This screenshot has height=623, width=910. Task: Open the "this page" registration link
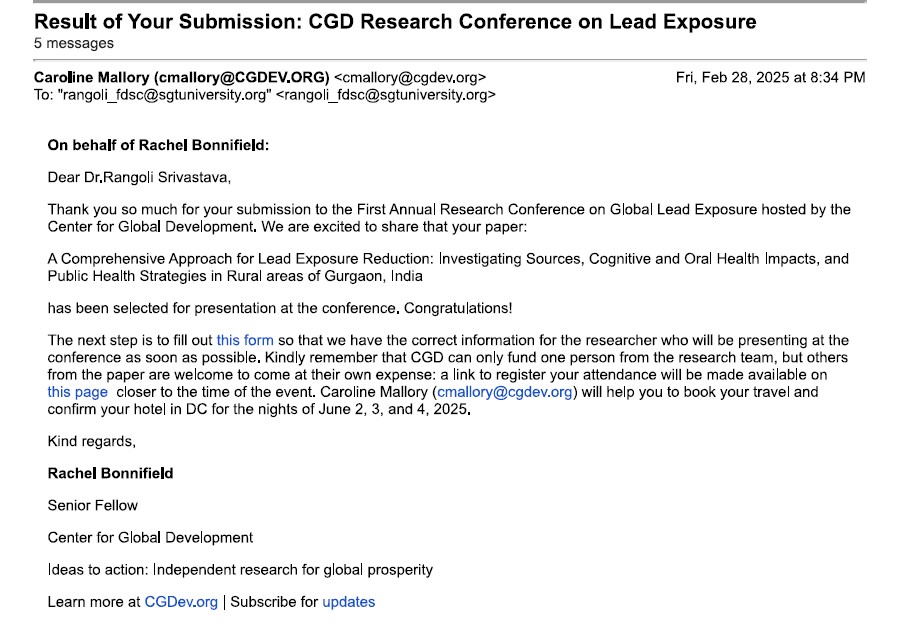[77, 392]
